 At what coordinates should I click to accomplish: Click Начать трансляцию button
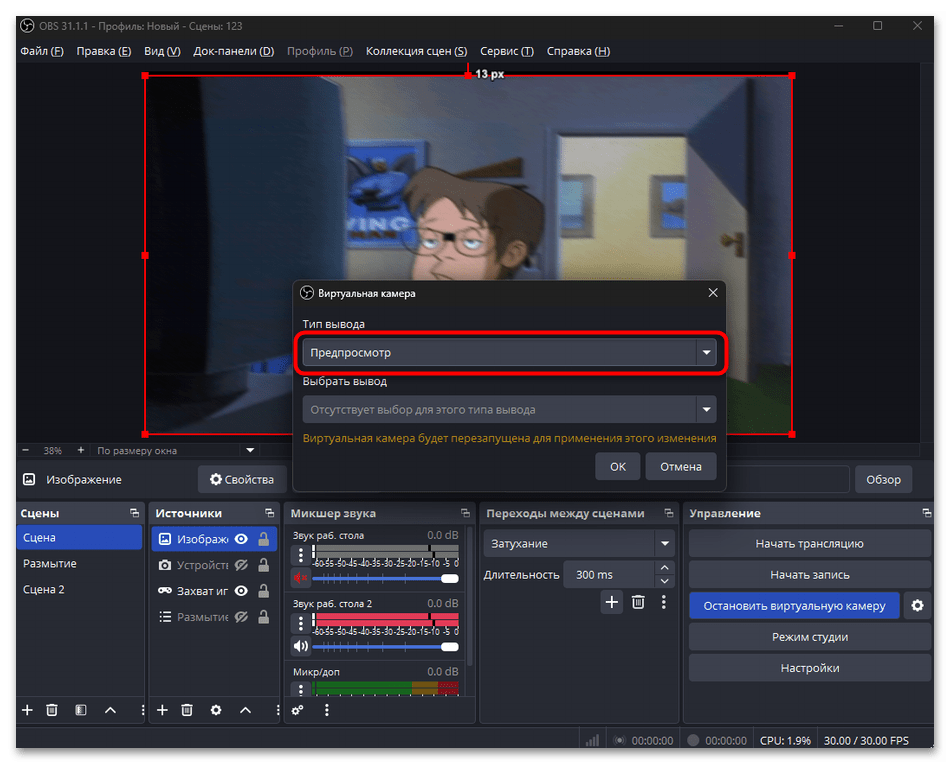809,543
